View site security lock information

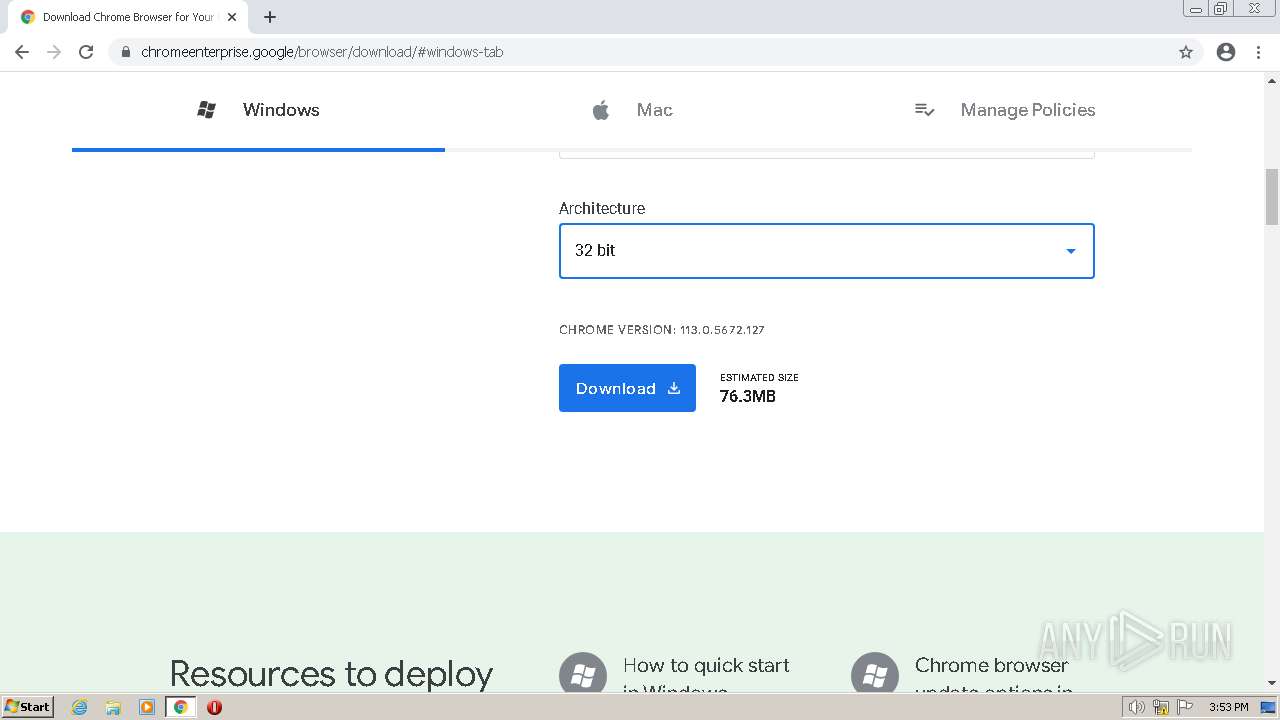click(125, 52)
